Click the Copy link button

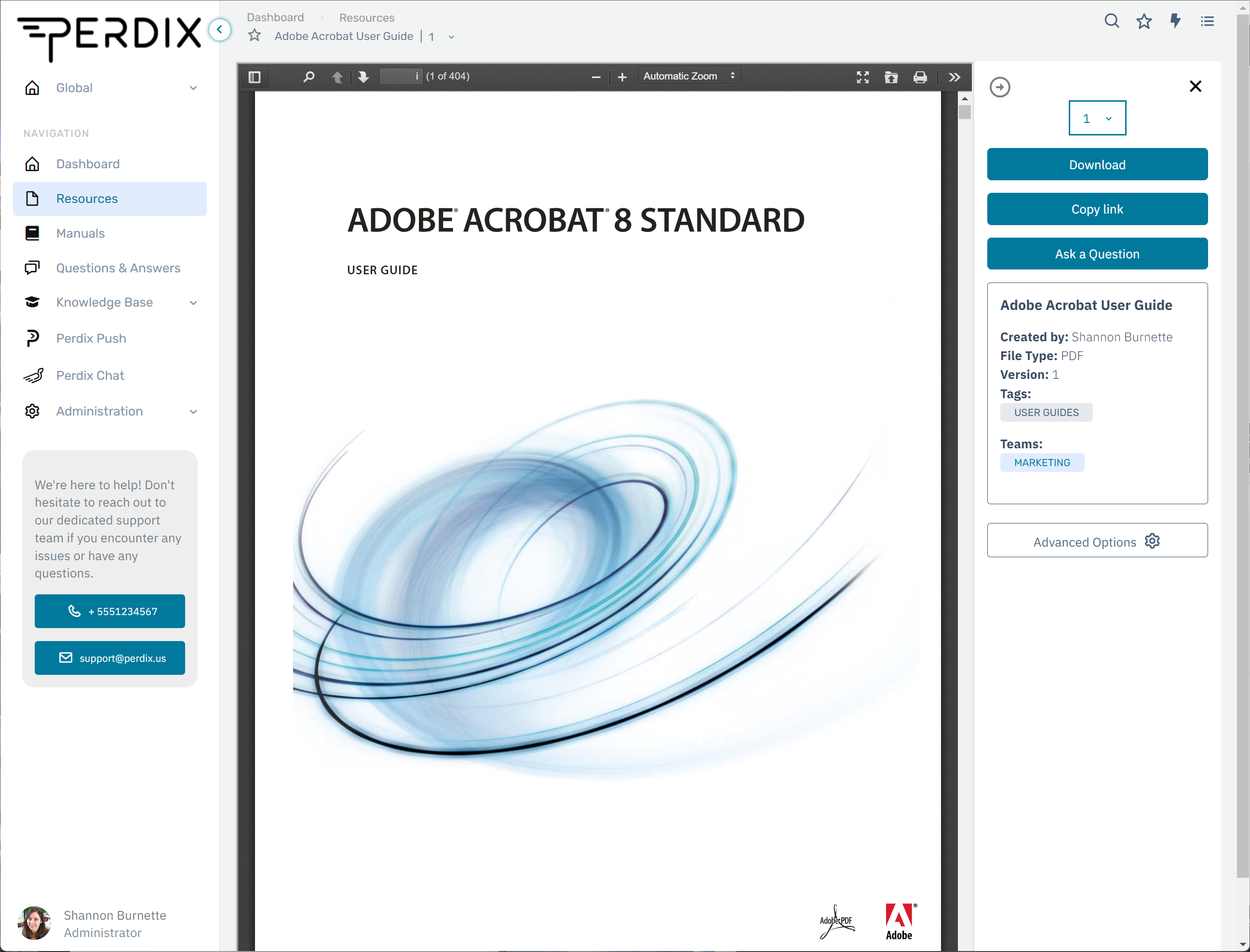(1097, 209)
